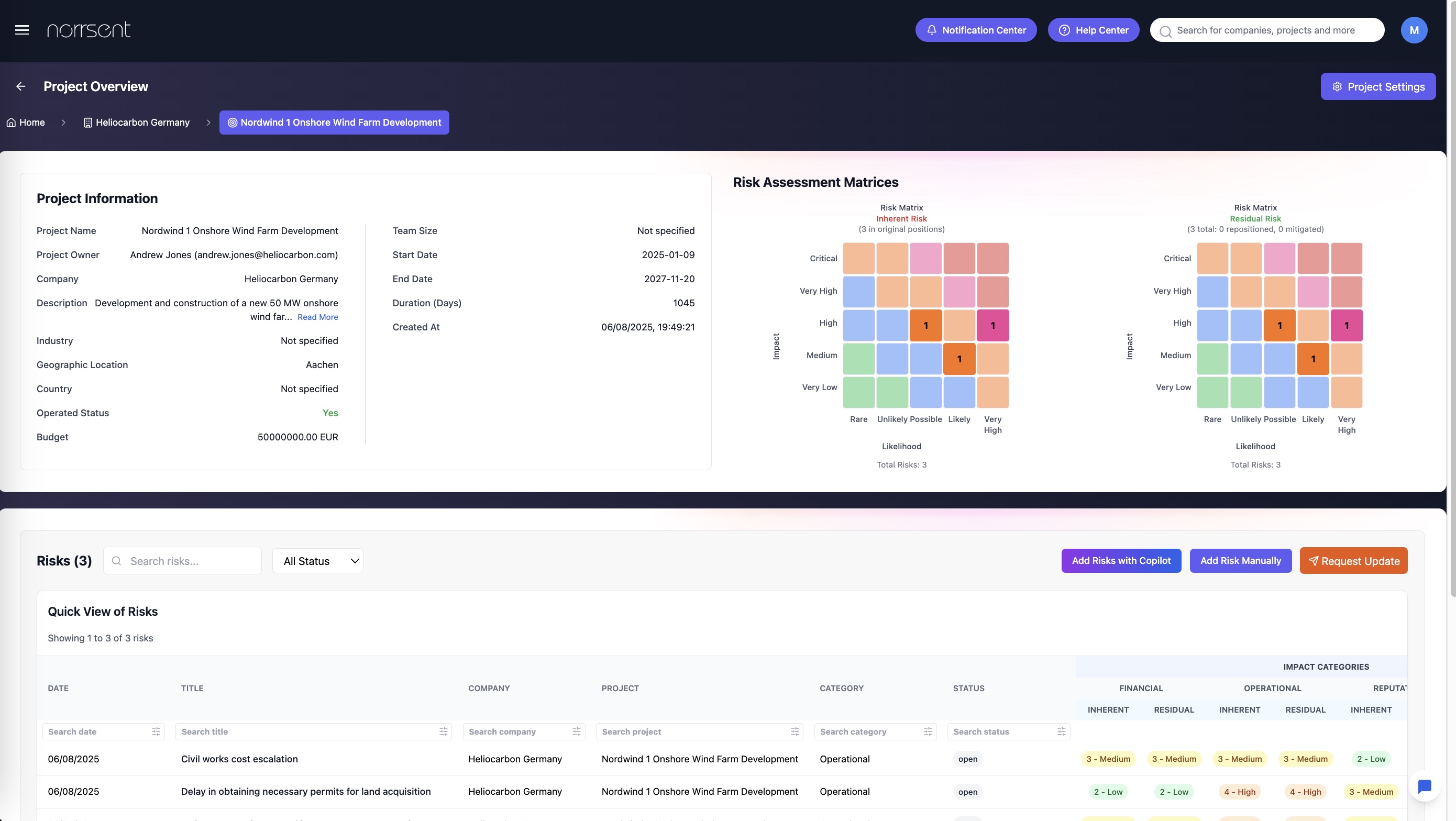1456x821 pixels.
Task: Click the back arrow beside Project Overview
Action: point(21,86)
